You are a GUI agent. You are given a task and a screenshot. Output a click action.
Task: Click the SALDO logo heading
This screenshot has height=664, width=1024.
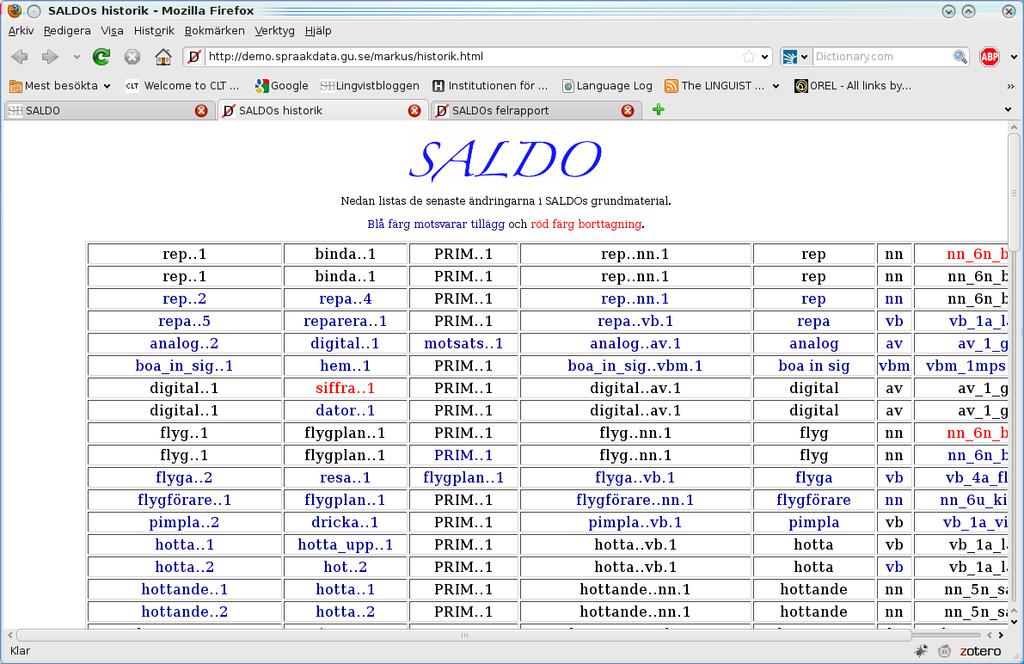pos(505,160)
